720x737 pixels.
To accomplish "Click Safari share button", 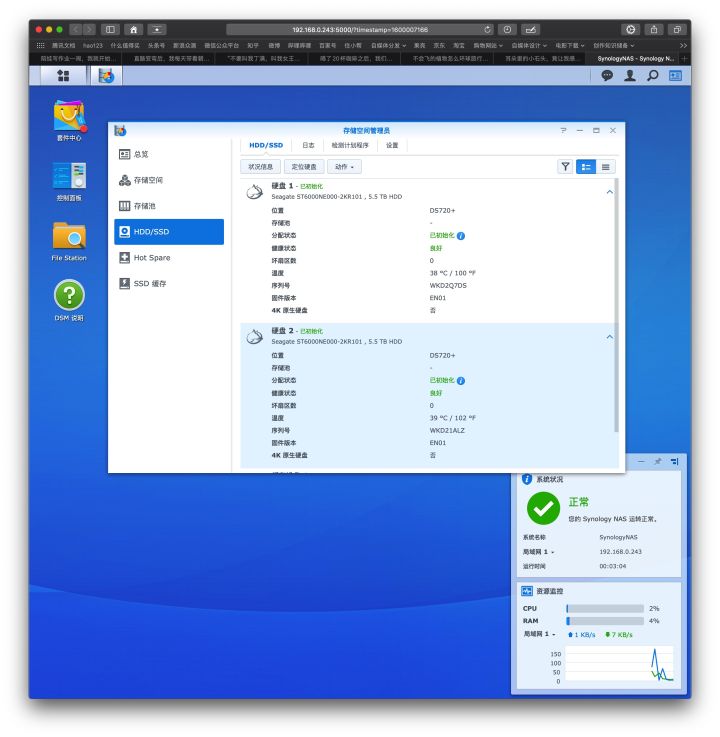I will 654,29.
